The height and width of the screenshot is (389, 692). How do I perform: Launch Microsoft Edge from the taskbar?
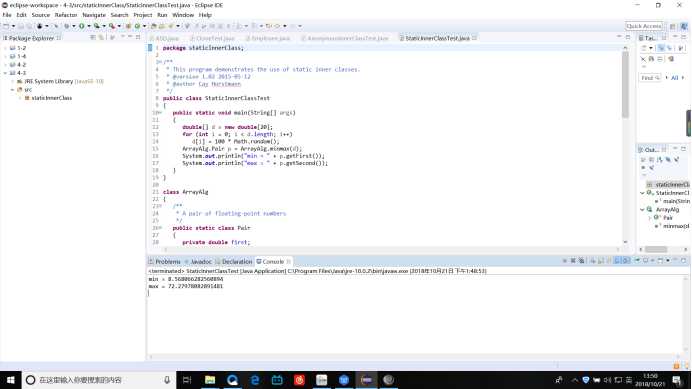[x=255, y=380]
